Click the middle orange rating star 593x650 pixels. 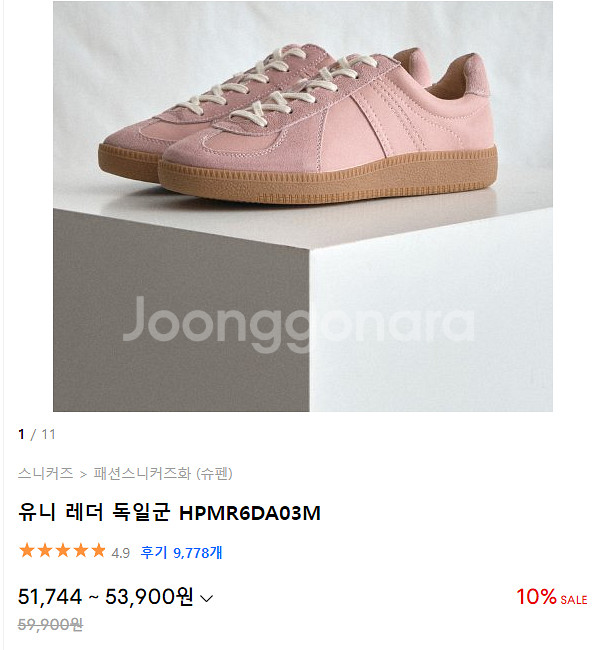(63, 551)
